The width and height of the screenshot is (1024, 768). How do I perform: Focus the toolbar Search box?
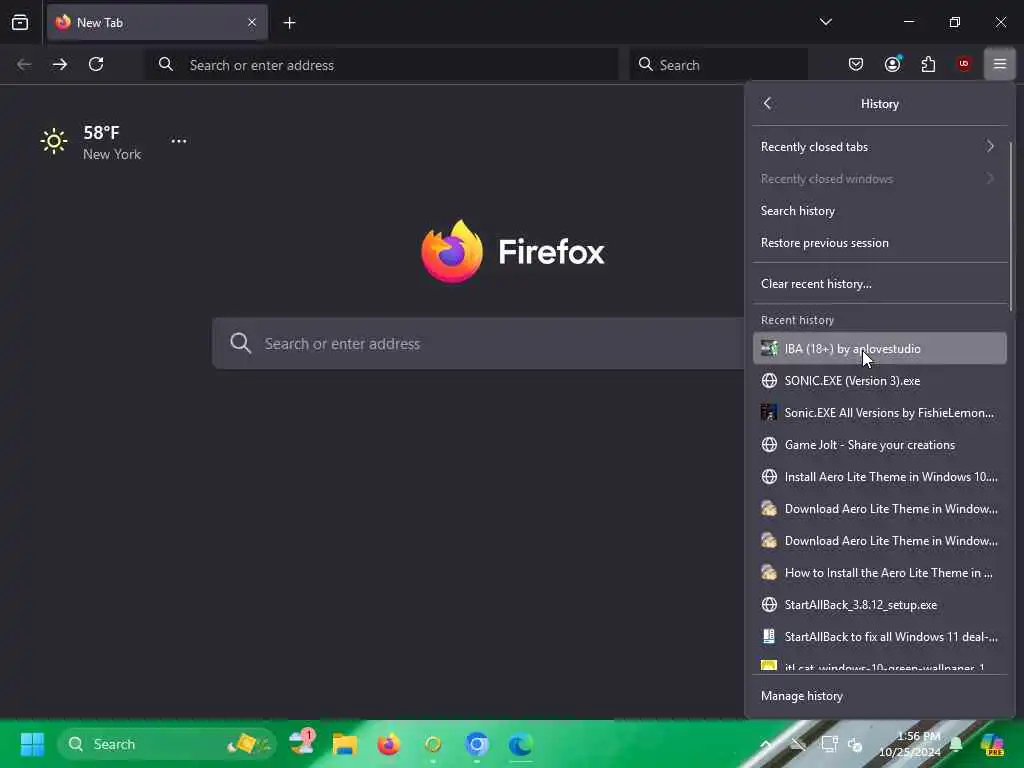718,65
